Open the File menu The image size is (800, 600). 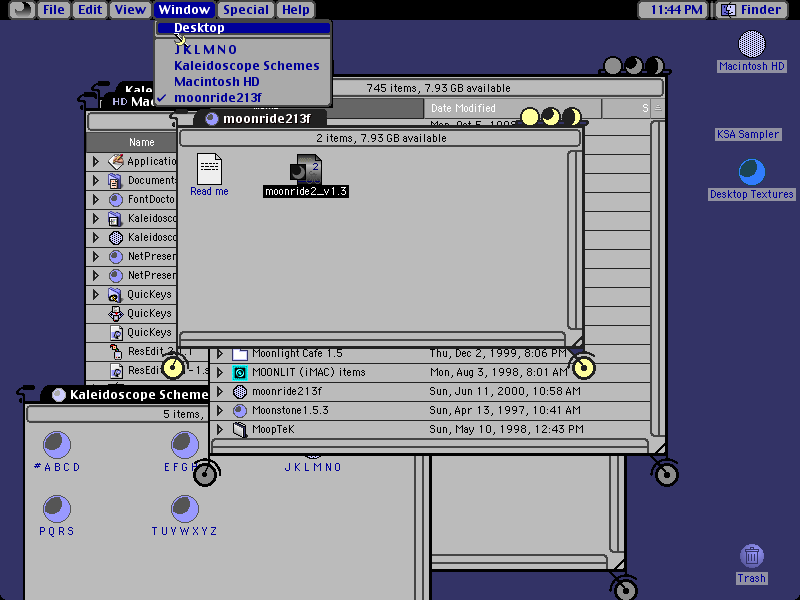tap(54, 10)
